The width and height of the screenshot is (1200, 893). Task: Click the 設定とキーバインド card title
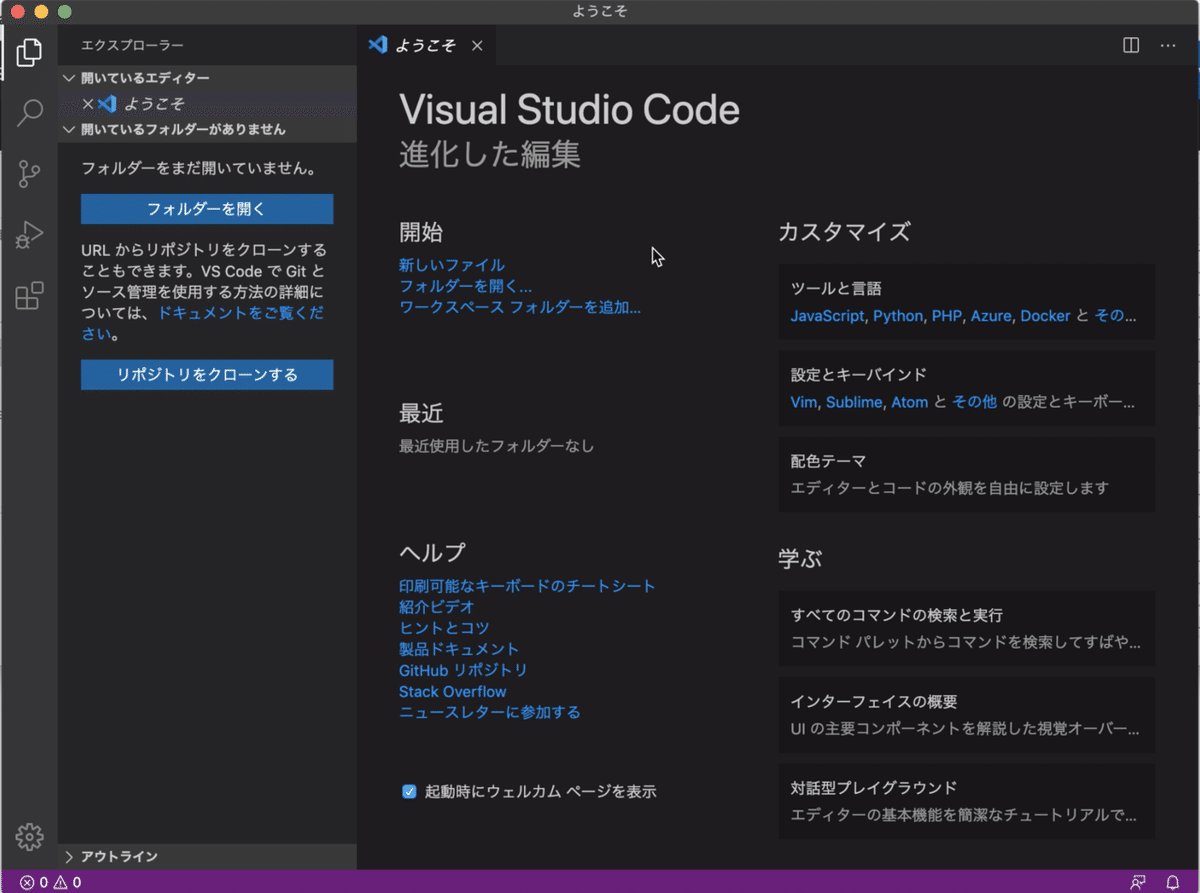point(859,375)
